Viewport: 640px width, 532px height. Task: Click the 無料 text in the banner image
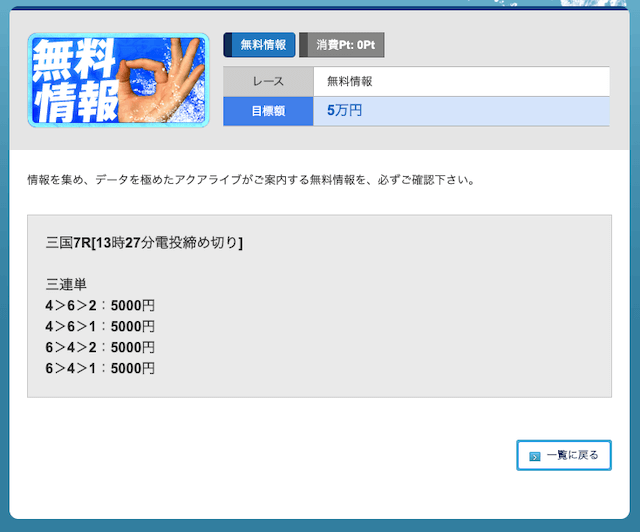70,65
